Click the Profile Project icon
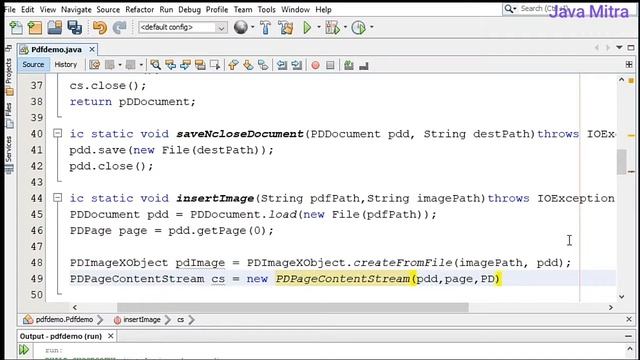 tap(359, 27)
